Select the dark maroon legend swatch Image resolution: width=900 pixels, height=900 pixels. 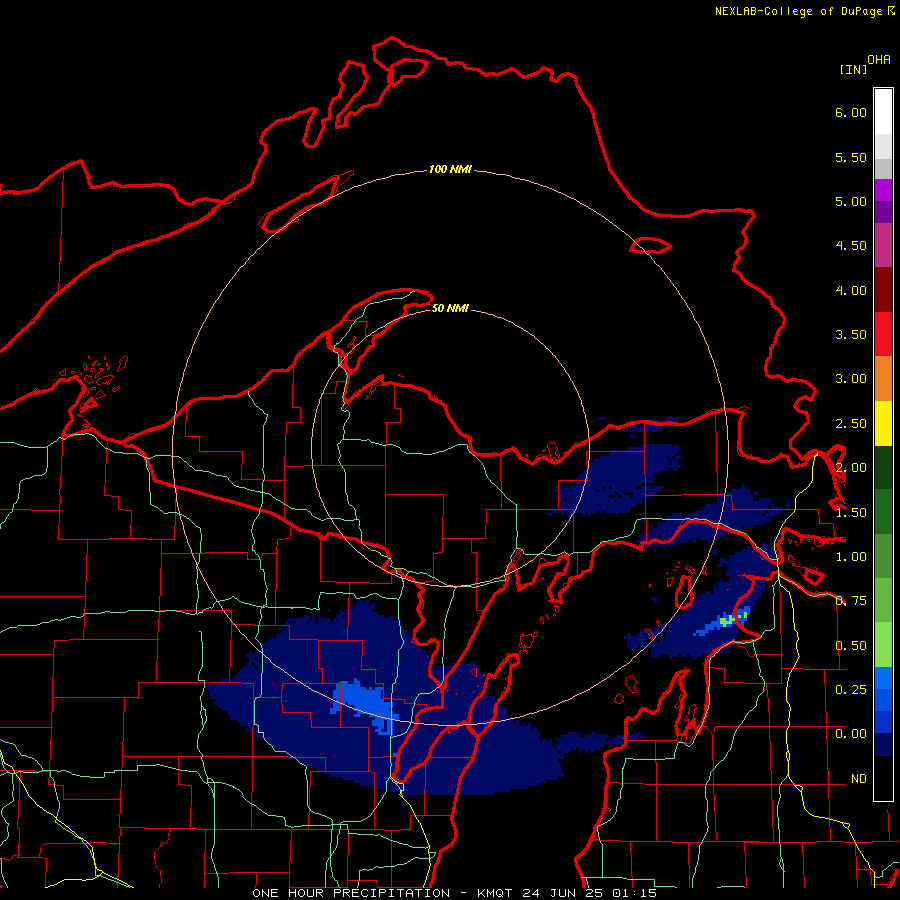tap(883, 290)
